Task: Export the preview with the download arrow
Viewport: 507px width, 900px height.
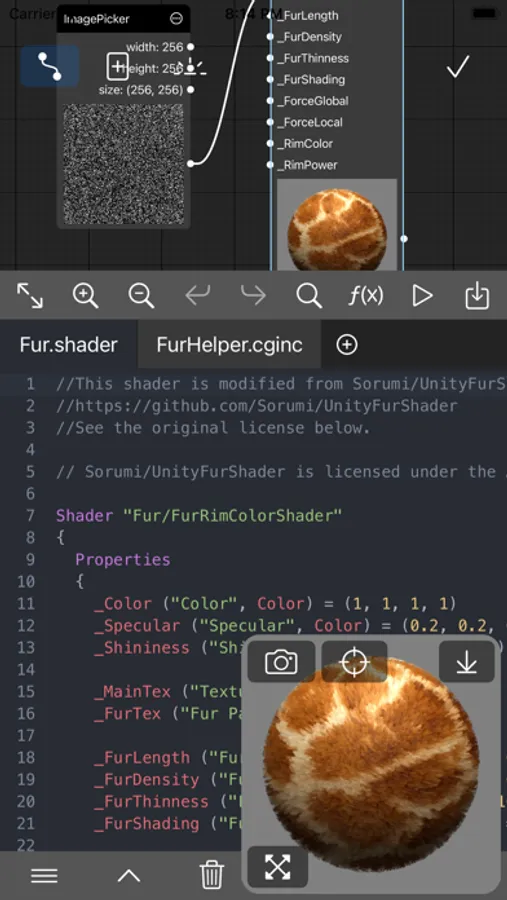Action: tap(466, 662)
